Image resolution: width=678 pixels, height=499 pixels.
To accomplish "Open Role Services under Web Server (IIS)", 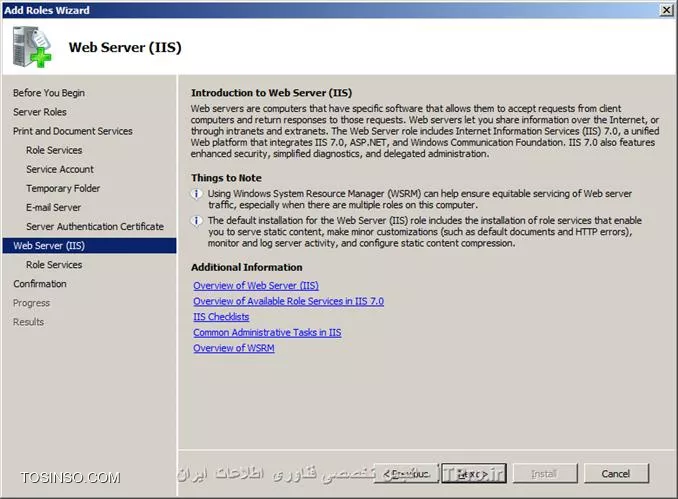I will pyautogui.click(x=54, y=265).
